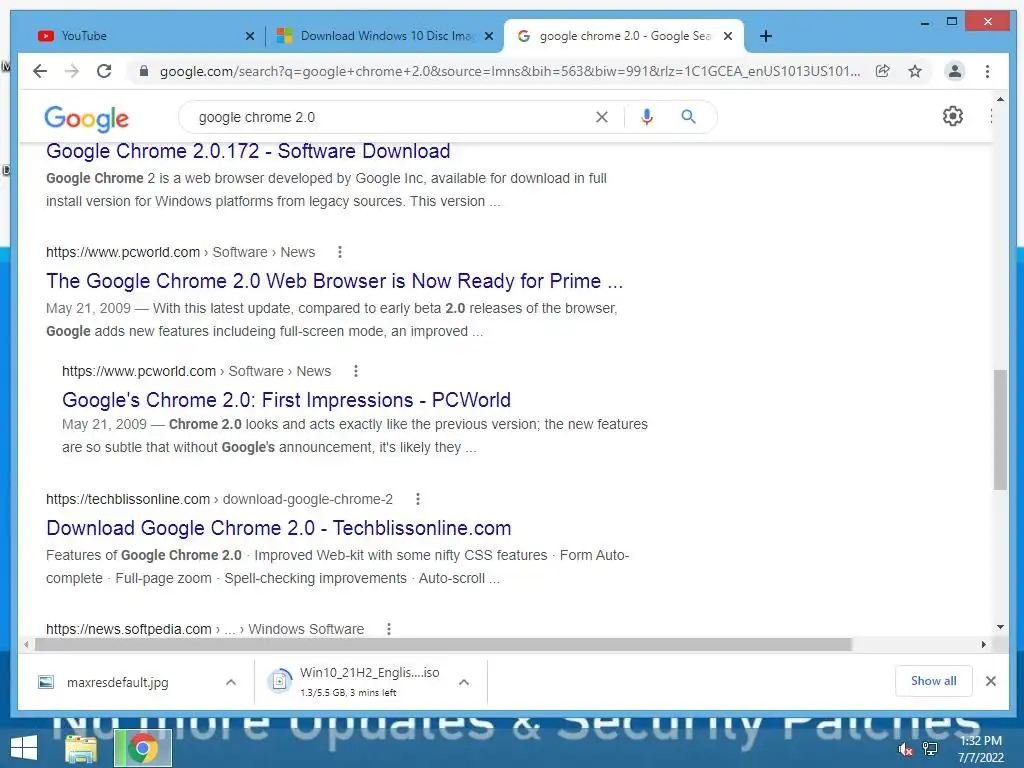Search by voice microphone icon
This screenshot has height=768, width=1024.
pos(647,117)
